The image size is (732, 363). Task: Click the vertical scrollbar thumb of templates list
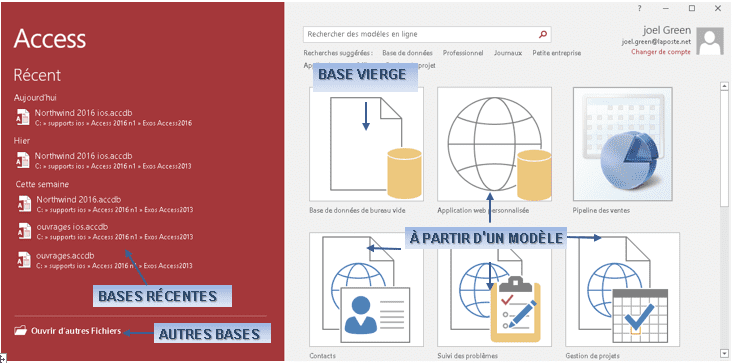[724, 148]
